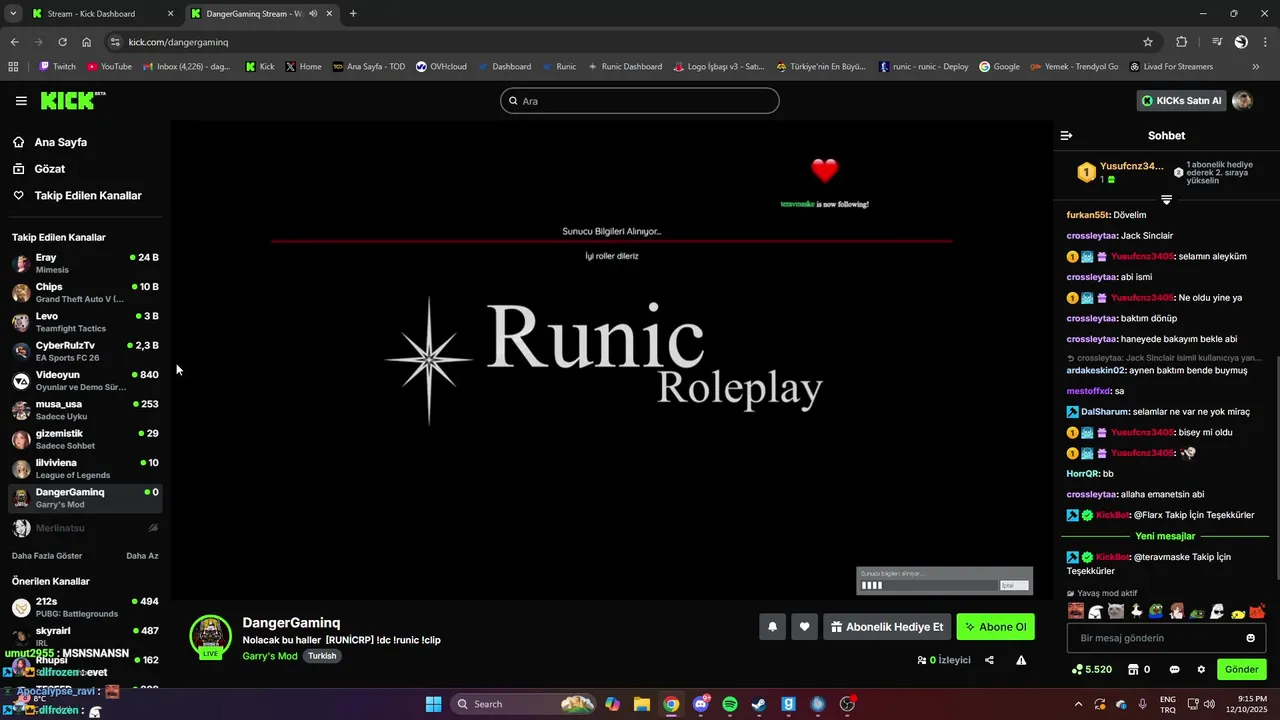1280x720 pixels.
Task: Click the red heart follow alert
Action: (824, 171)
